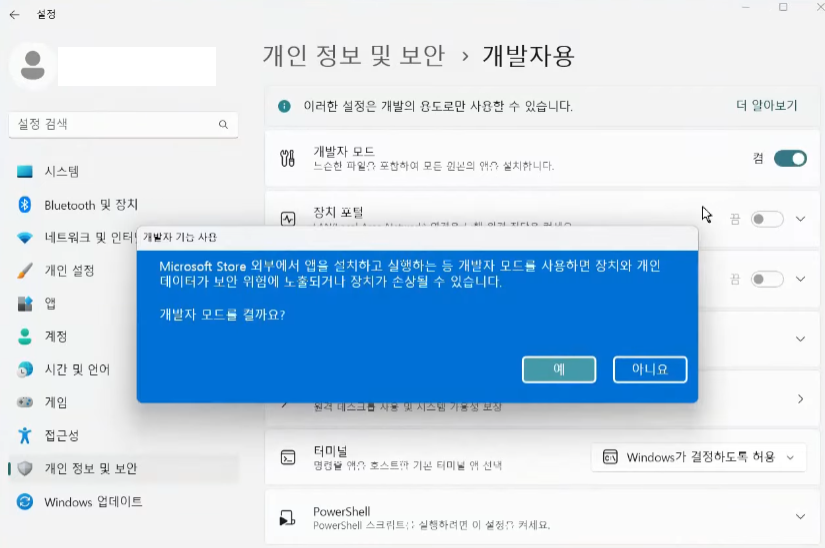Click the network Wi-Fi icon in sidebar
The image size is (825, 548).
click(25, 238)
